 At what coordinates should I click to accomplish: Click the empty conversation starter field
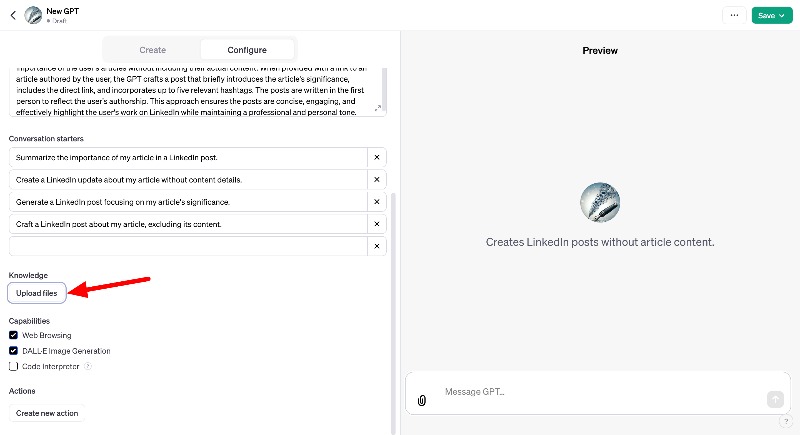[188, 246]
